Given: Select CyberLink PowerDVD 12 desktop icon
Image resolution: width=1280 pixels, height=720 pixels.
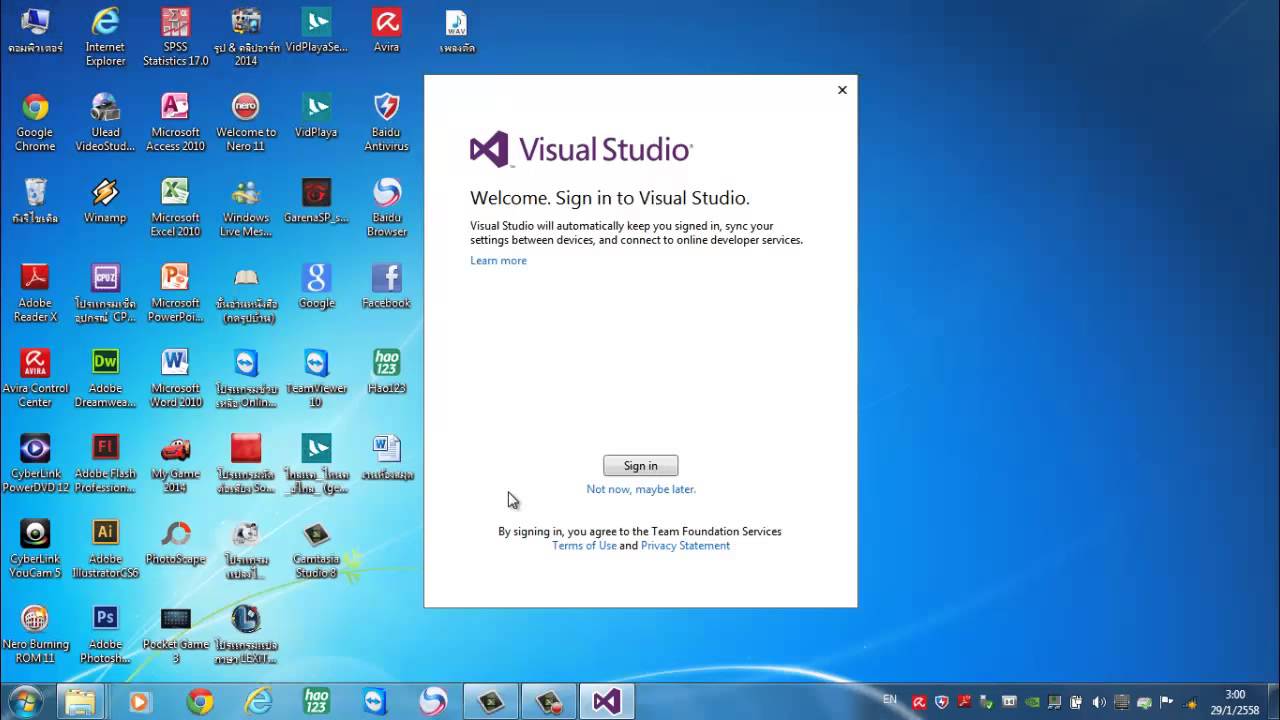Looking at the screenshot, I should tap(35, 464).
